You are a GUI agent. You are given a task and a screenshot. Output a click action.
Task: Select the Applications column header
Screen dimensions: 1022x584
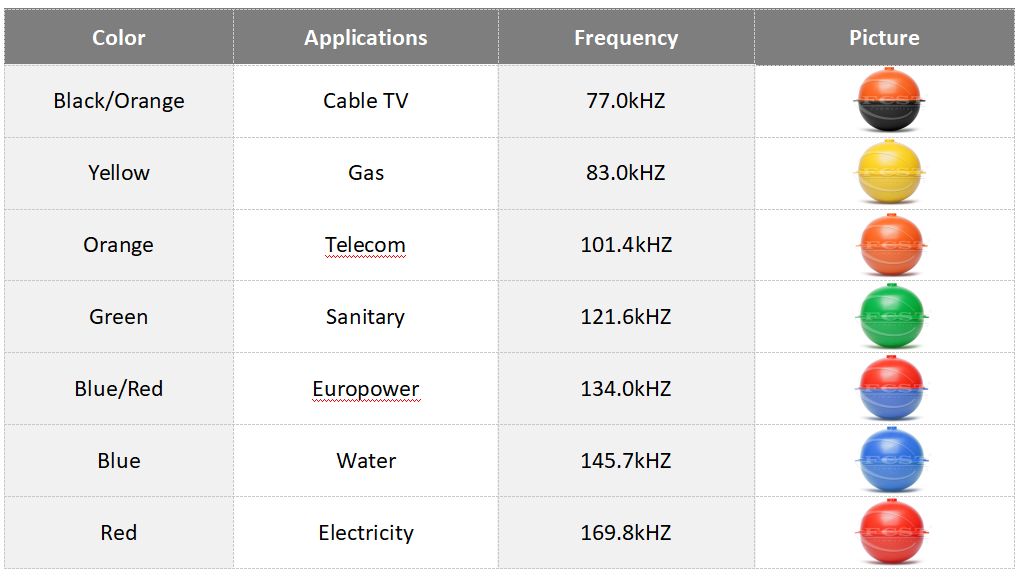[366, 38]
